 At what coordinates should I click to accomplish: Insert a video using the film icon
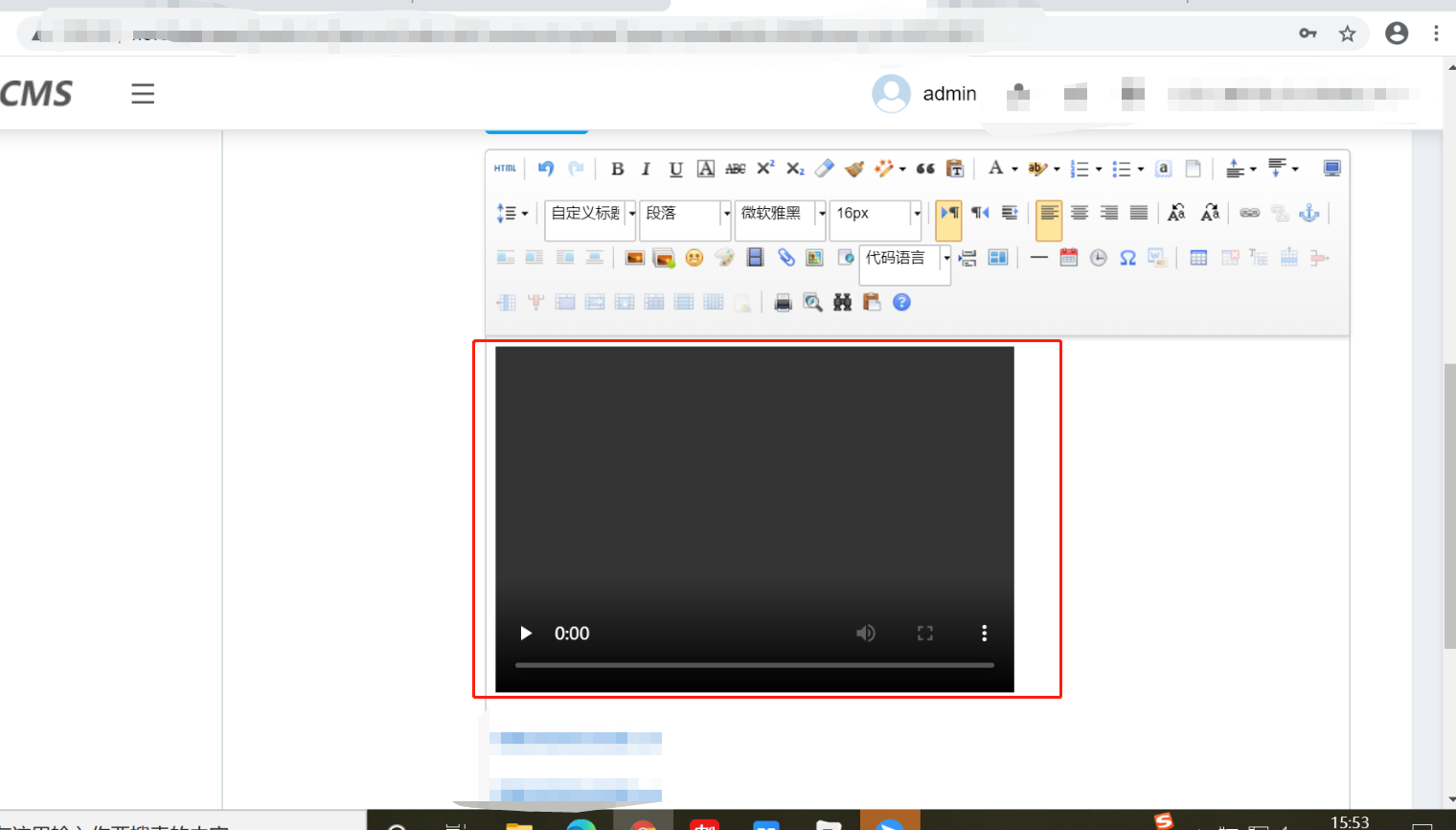[755, 257]
